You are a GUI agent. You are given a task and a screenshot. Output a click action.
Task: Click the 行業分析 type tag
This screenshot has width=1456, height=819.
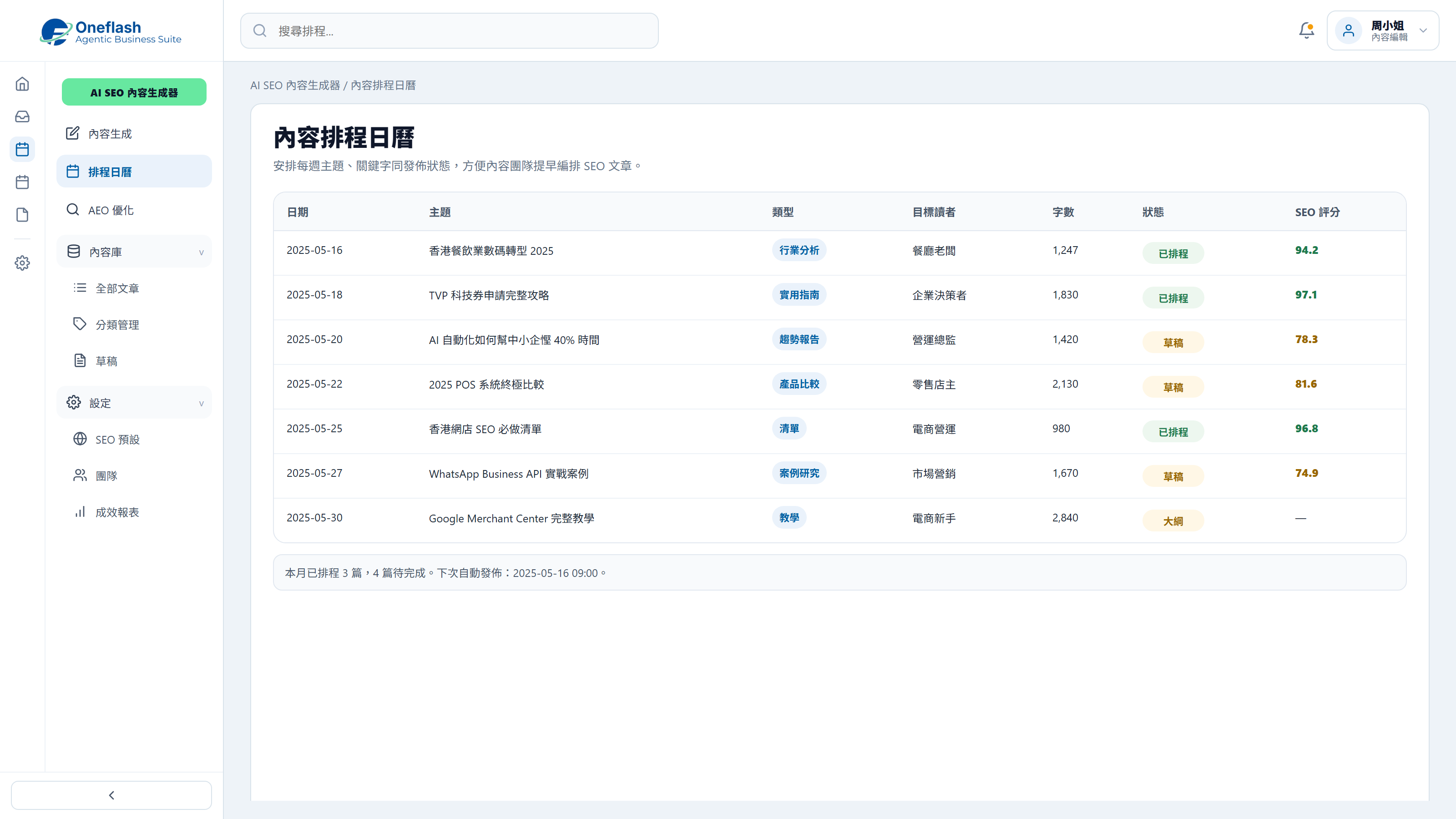pos(799,250)
